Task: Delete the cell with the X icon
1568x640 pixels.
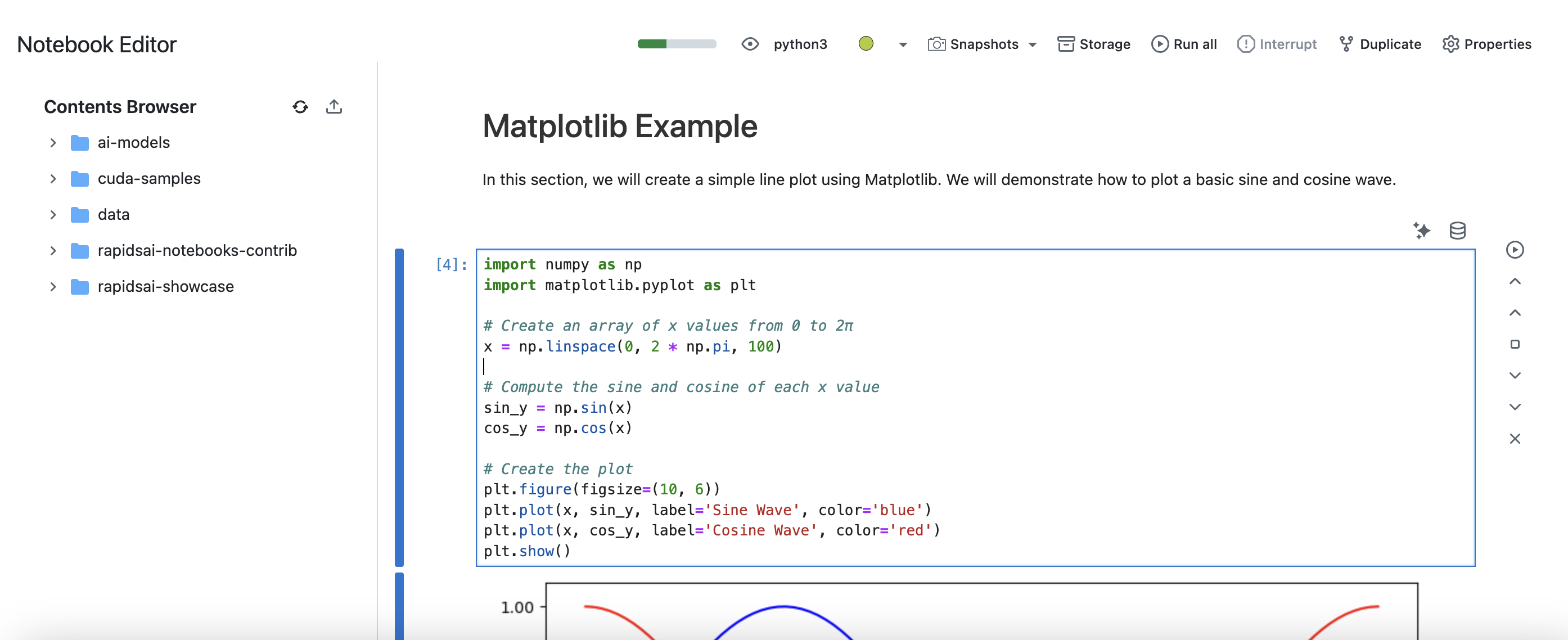Action: tap(1515, 439)
